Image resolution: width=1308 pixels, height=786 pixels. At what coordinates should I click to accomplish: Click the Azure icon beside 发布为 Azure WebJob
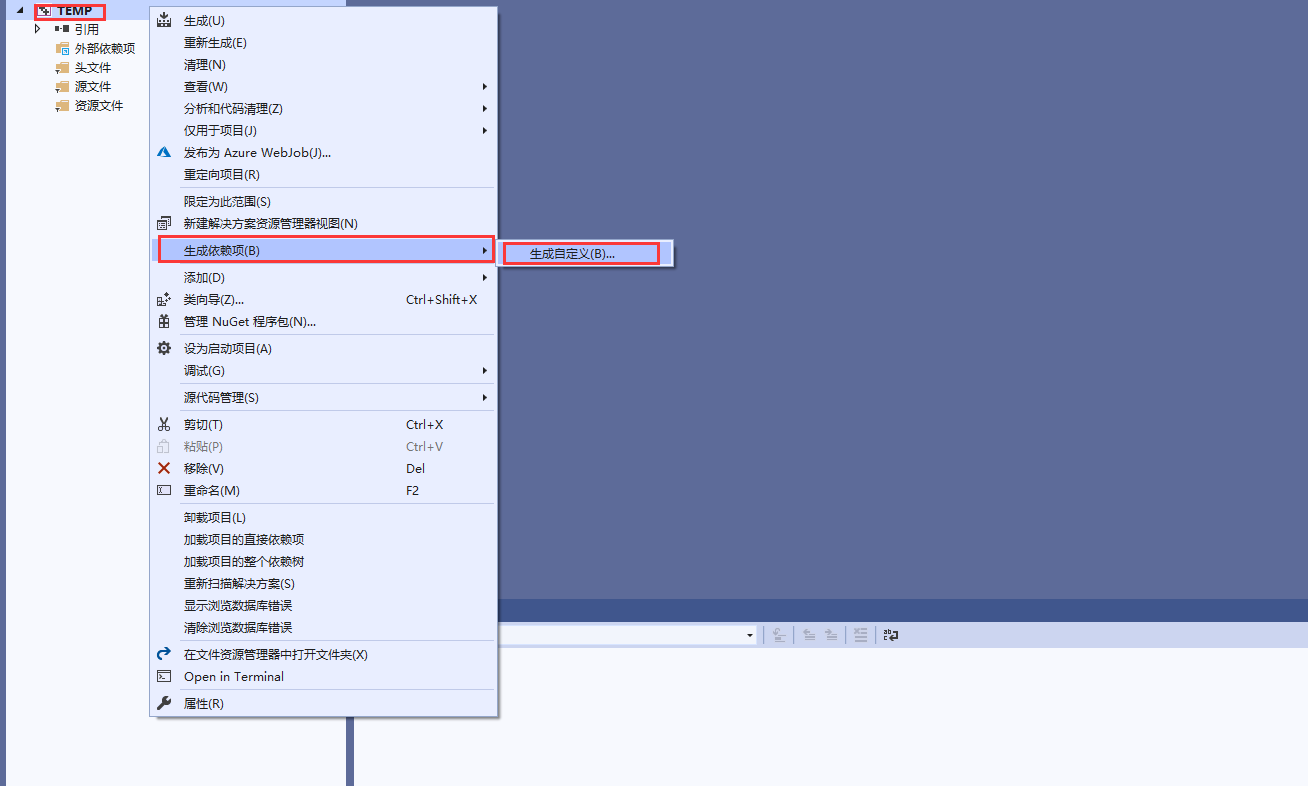(164, 152)
